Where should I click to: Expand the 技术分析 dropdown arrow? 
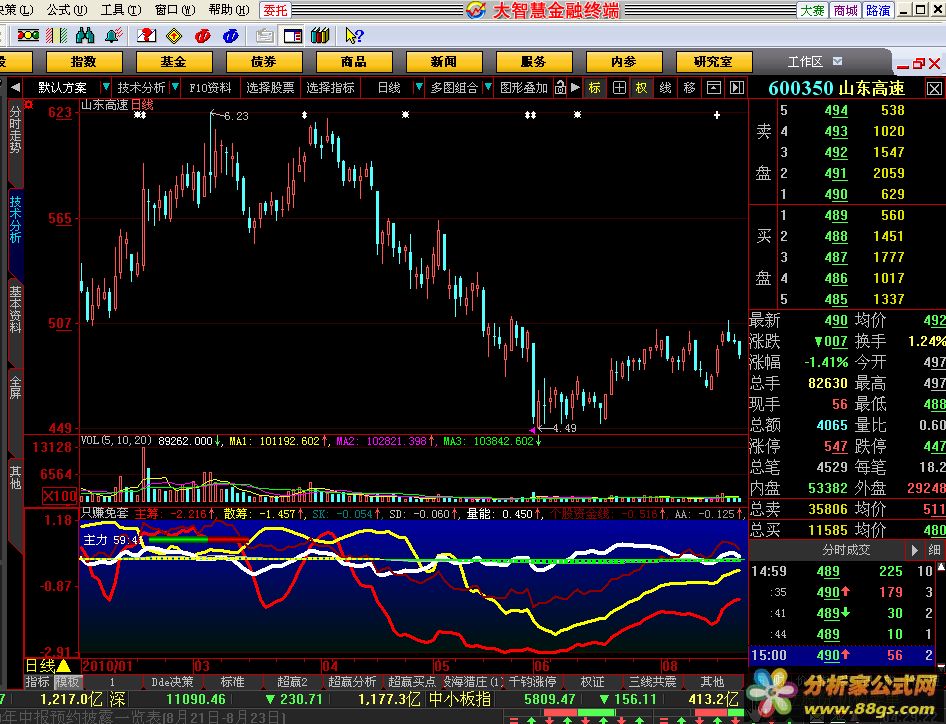175,87
